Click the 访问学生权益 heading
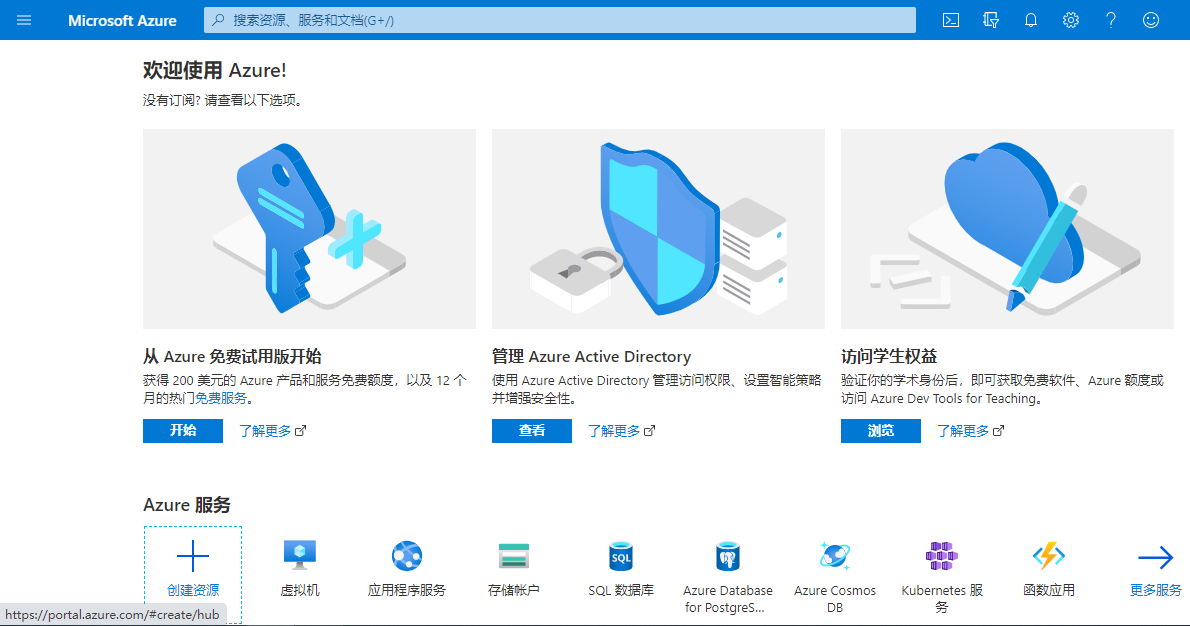 pyautogui.click(x=889, y=357)
